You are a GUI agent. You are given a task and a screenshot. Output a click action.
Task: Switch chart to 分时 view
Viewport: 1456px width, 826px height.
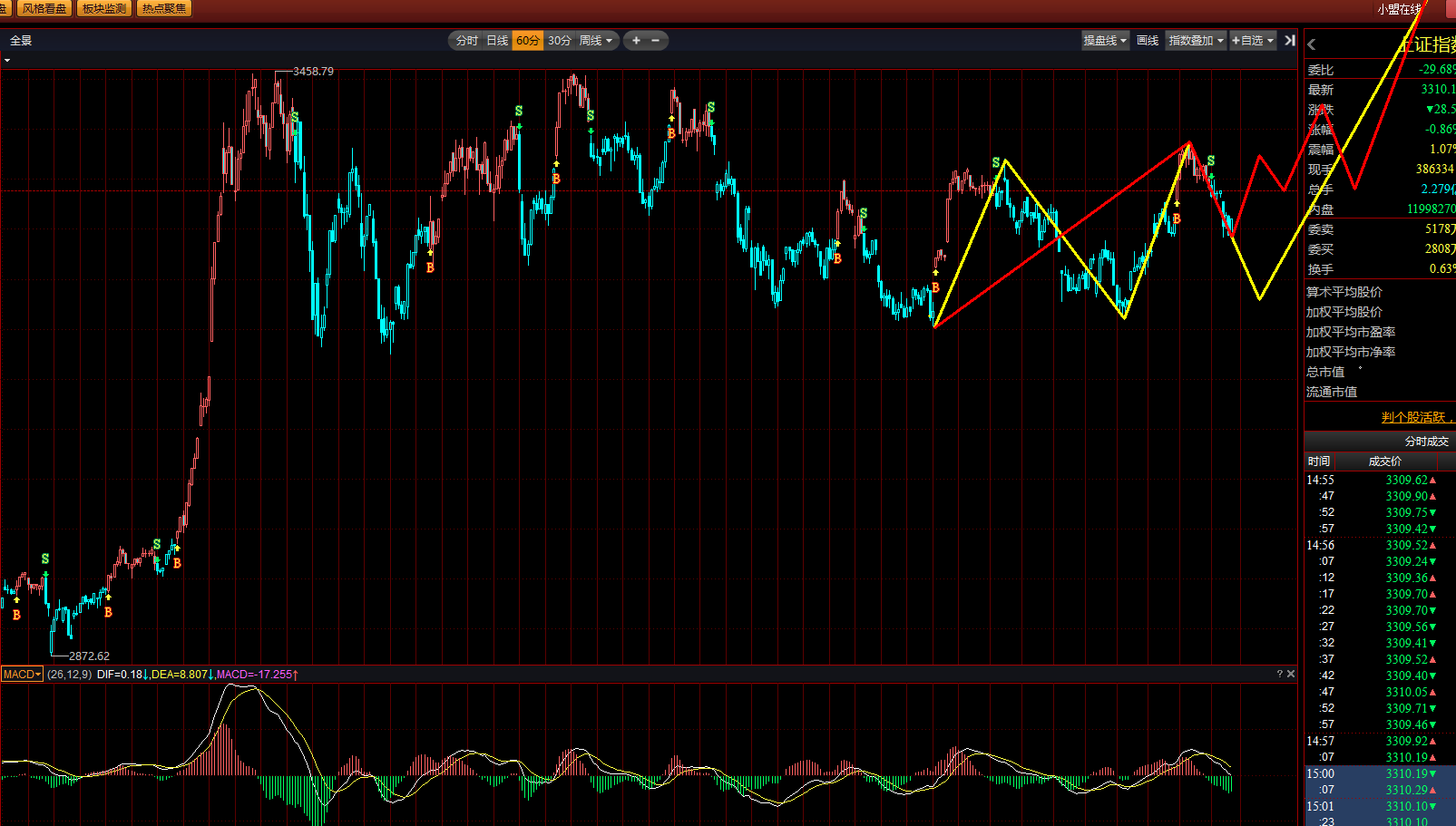click(466, 41)
